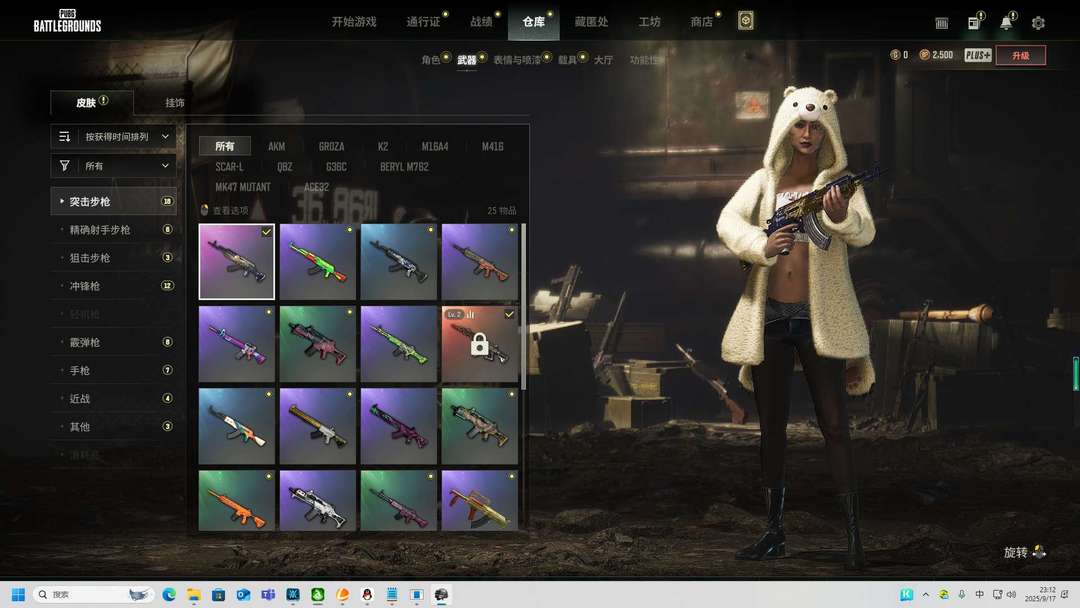Viewport: 1080px width, 608px height.
Task: Click the PUBG BATTLEGROUNDS logo
Action: click(68, 21)
